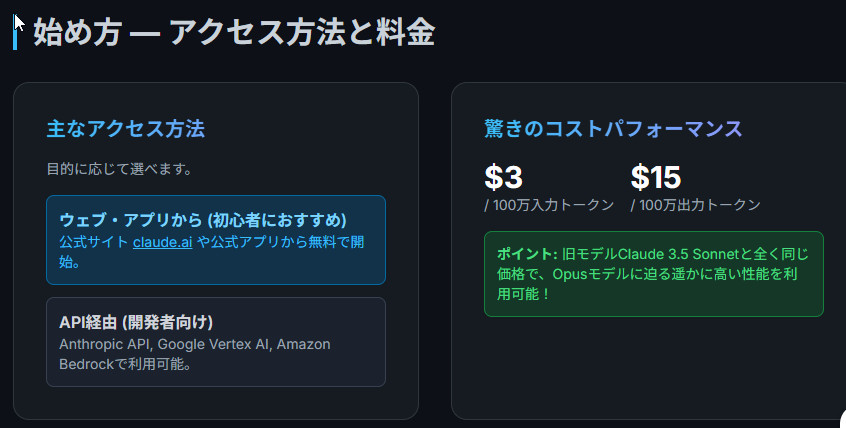Click the 主なアクセス方法 card title
Screen dimensions: 846x428
(x=125, y=129)
